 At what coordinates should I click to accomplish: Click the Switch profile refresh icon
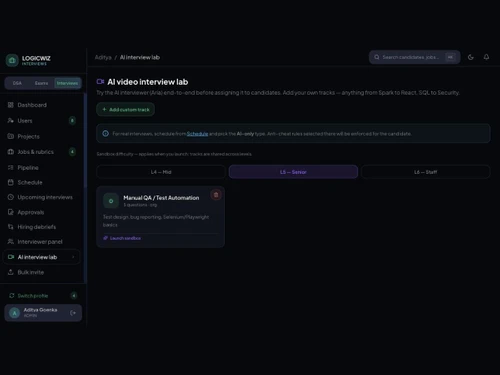pos(12,296)
